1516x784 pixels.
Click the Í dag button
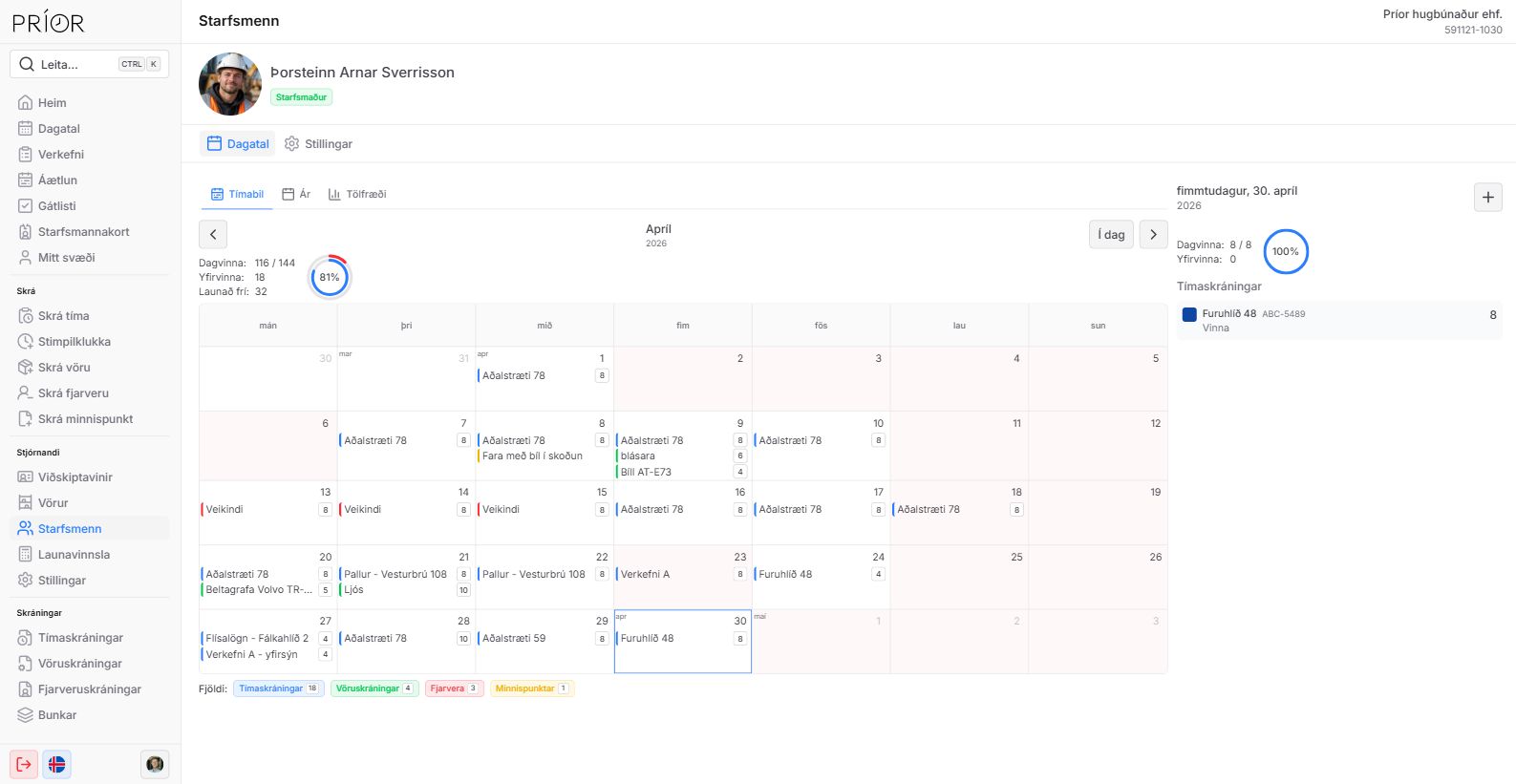tap(1111, 235)
